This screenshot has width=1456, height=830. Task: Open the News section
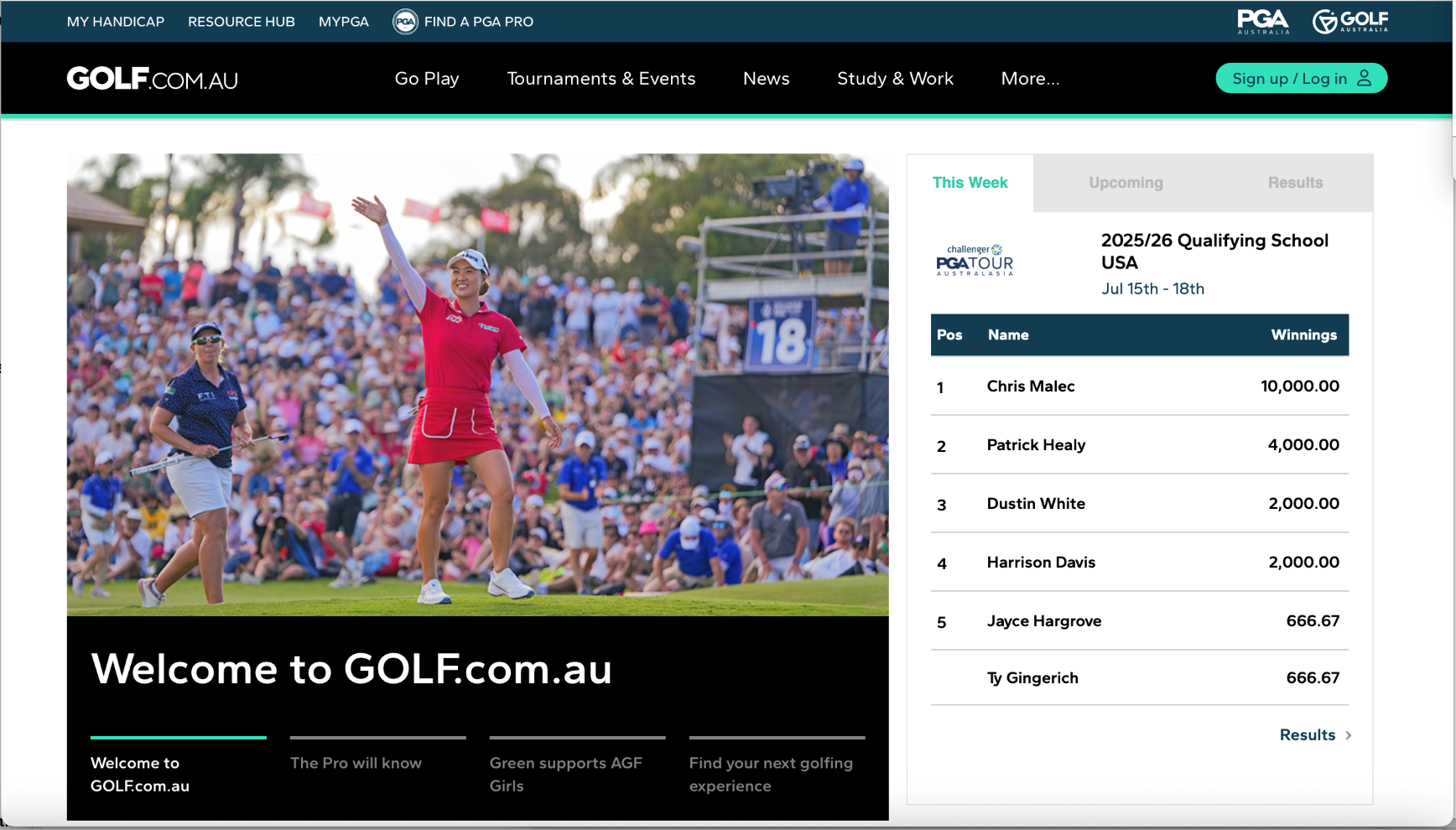(x=766, y=78)
